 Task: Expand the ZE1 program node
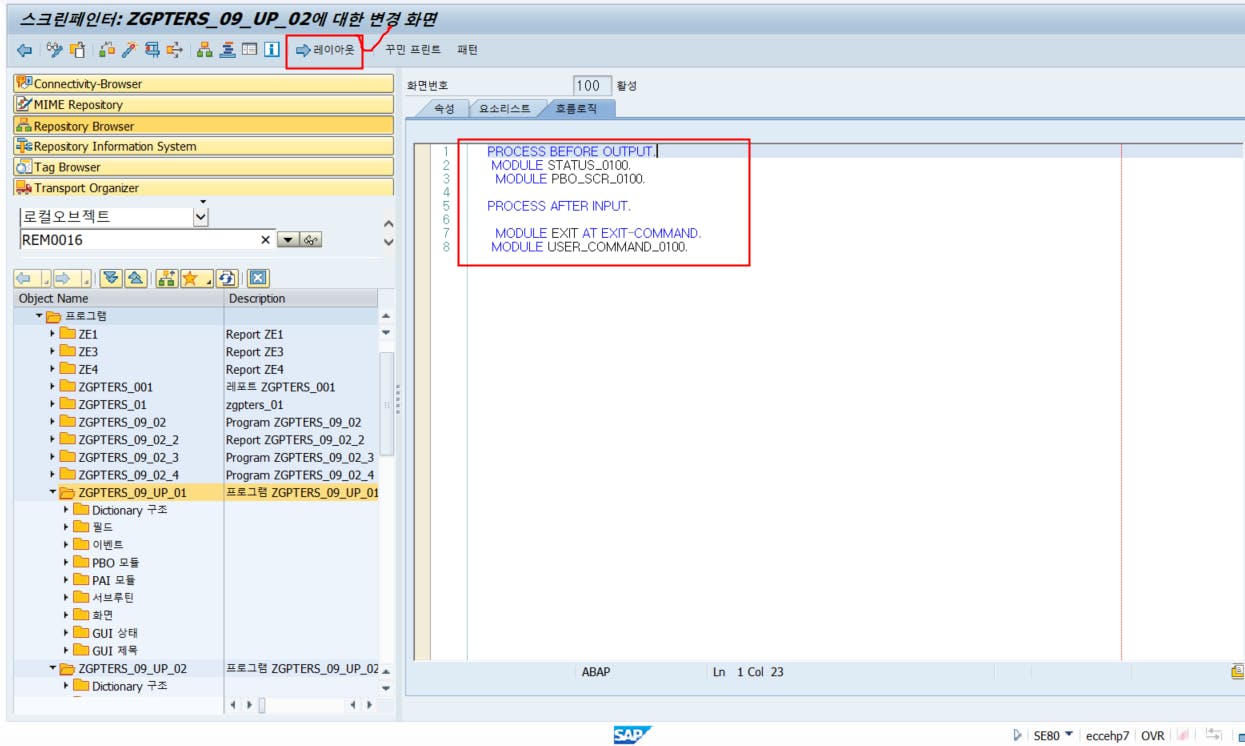tap(53, 334)
